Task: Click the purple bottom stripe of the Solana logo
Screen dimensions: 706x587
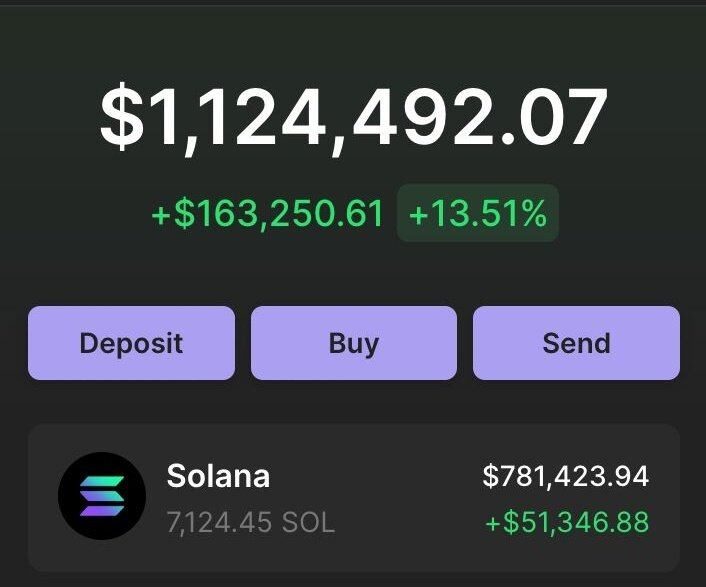Action: (102, 511)
